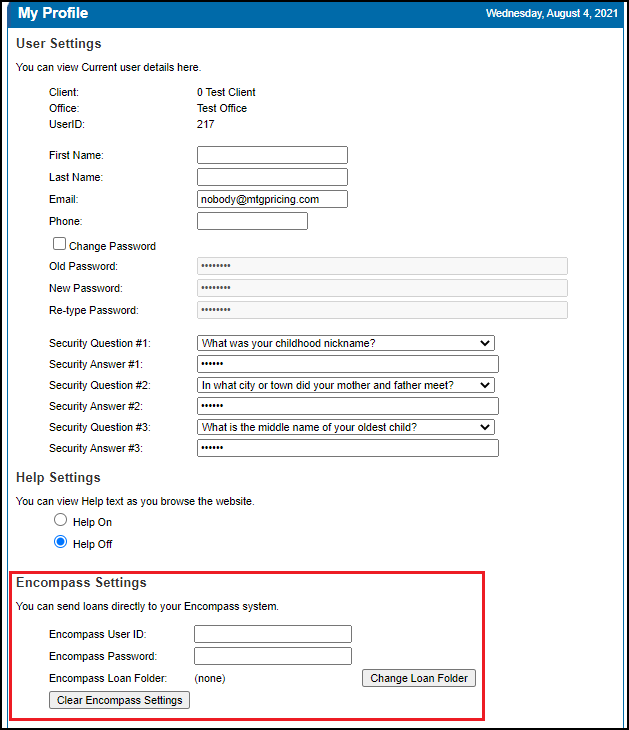Click into the Email field
The image size is (629, 730).
[x=272, y=199]
